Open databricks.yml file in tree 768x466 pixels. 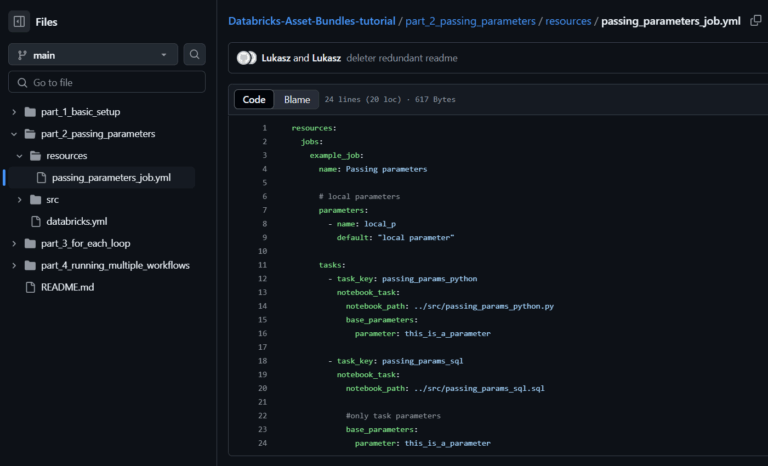[x=77, y=221]
